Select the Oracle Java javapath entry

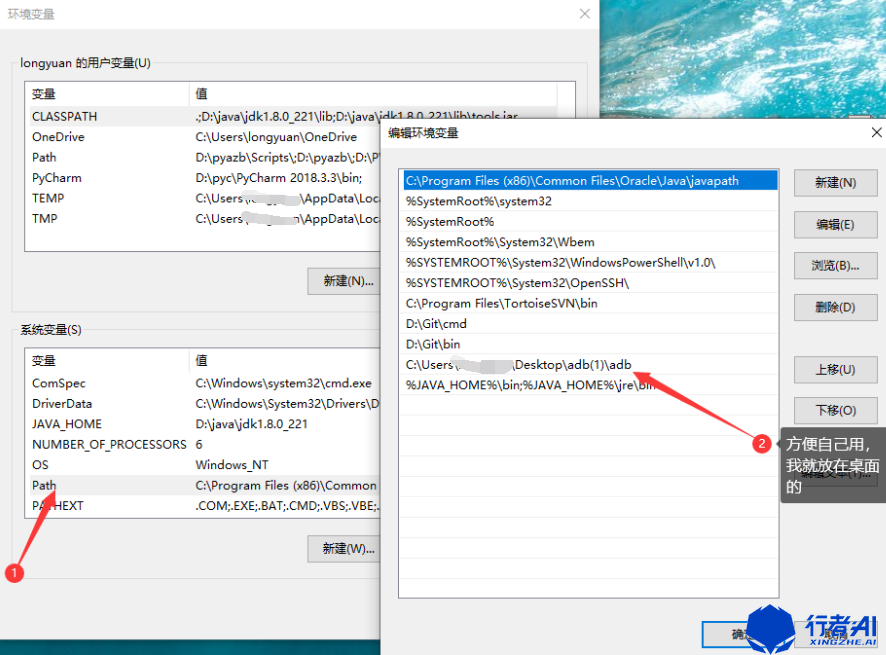(590, 181)
